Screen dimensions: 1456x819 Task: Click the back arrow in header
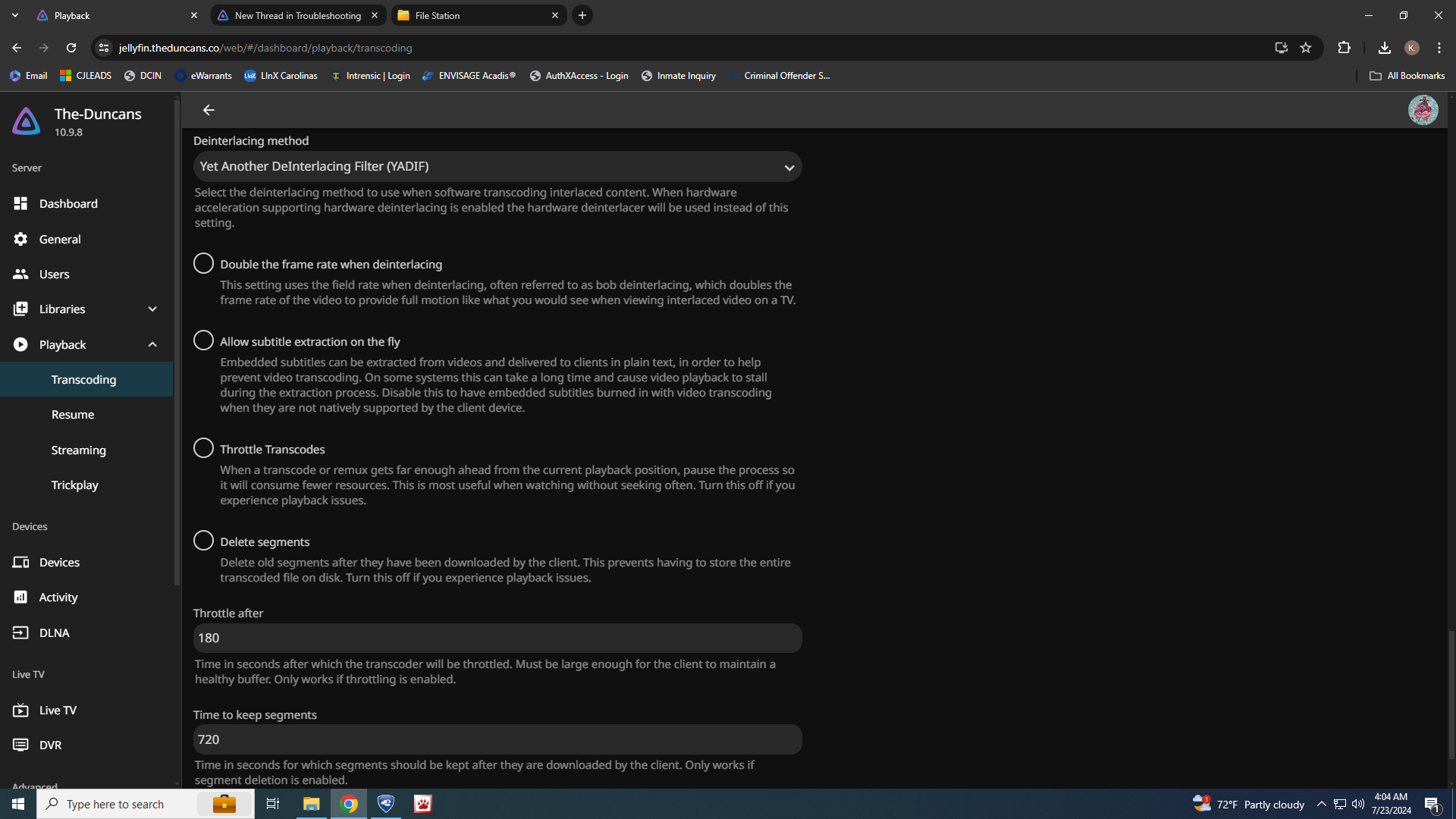pos(209,111)
